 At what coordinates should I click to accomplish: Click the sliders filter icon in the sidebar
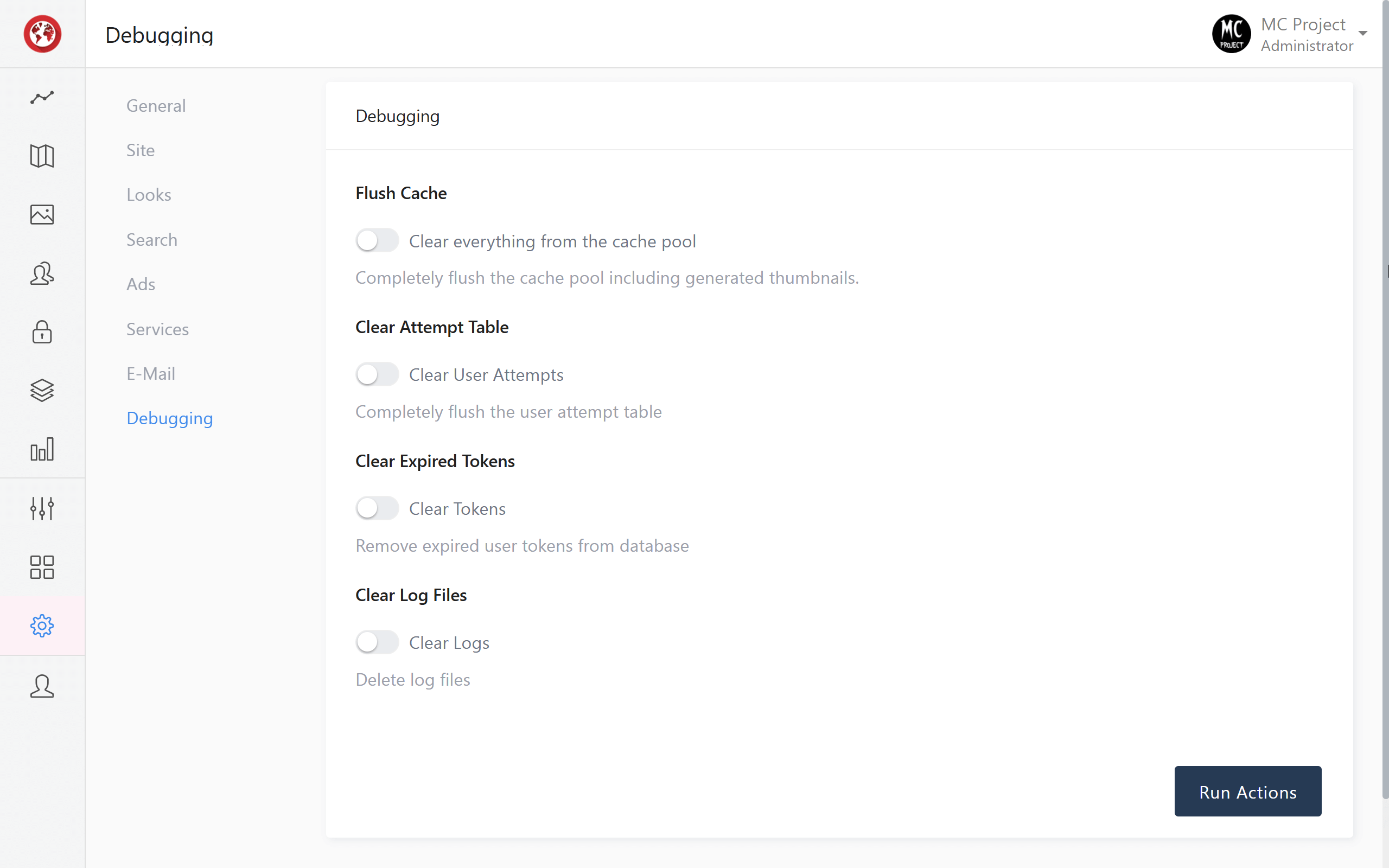click(42, 508)
